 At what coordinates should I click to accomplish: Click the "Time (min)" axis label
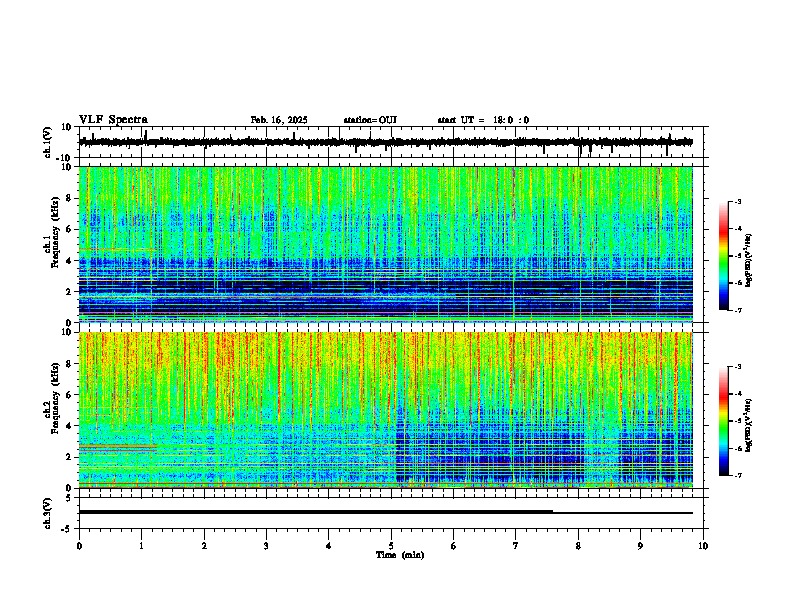(x=400, y=555)
